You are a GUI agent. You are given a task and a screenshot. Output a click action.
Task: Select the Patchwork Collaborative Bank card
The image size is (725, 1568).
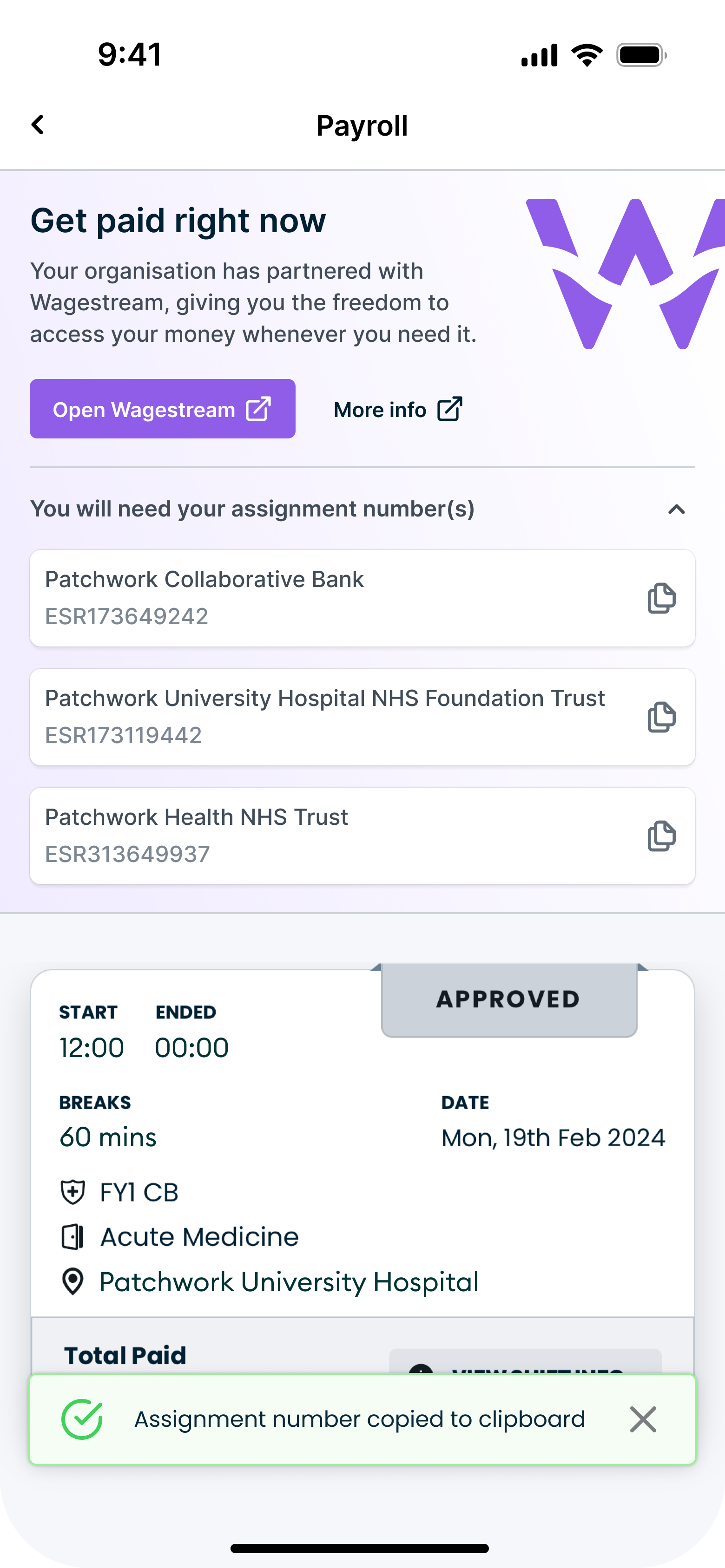click(x=329, y=598)
